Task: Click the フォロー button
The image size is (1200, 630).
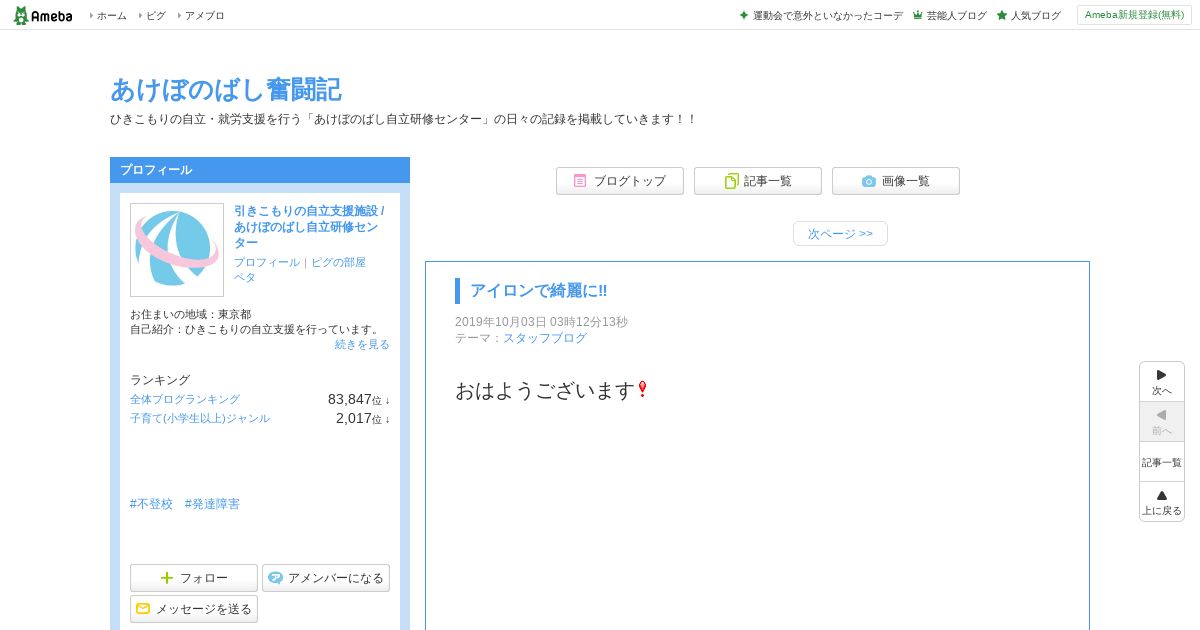Action: tap(194, 578)
